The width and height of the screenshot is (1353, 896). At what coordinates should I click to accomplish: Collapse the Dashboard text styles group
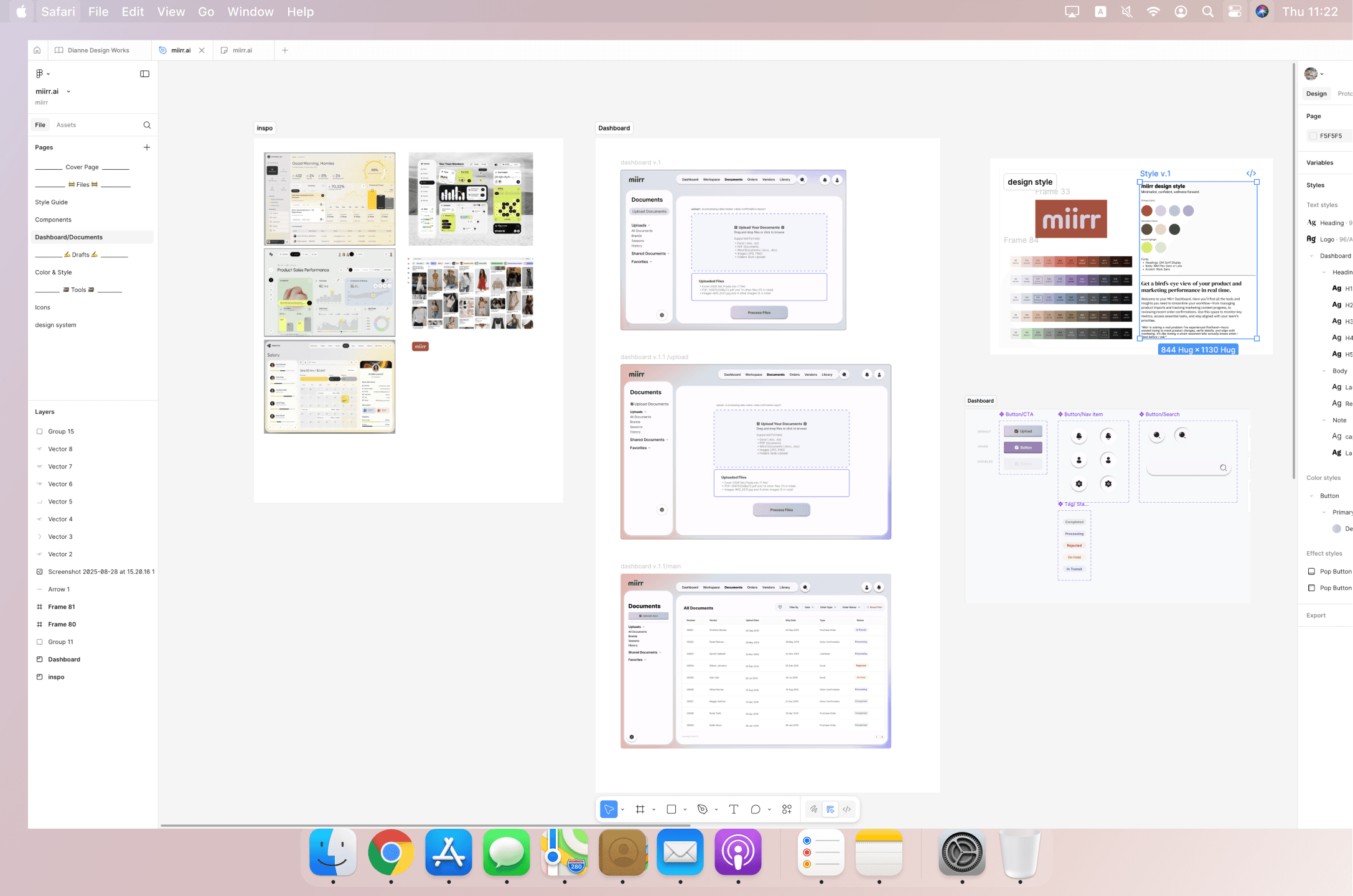point(1311,256)
